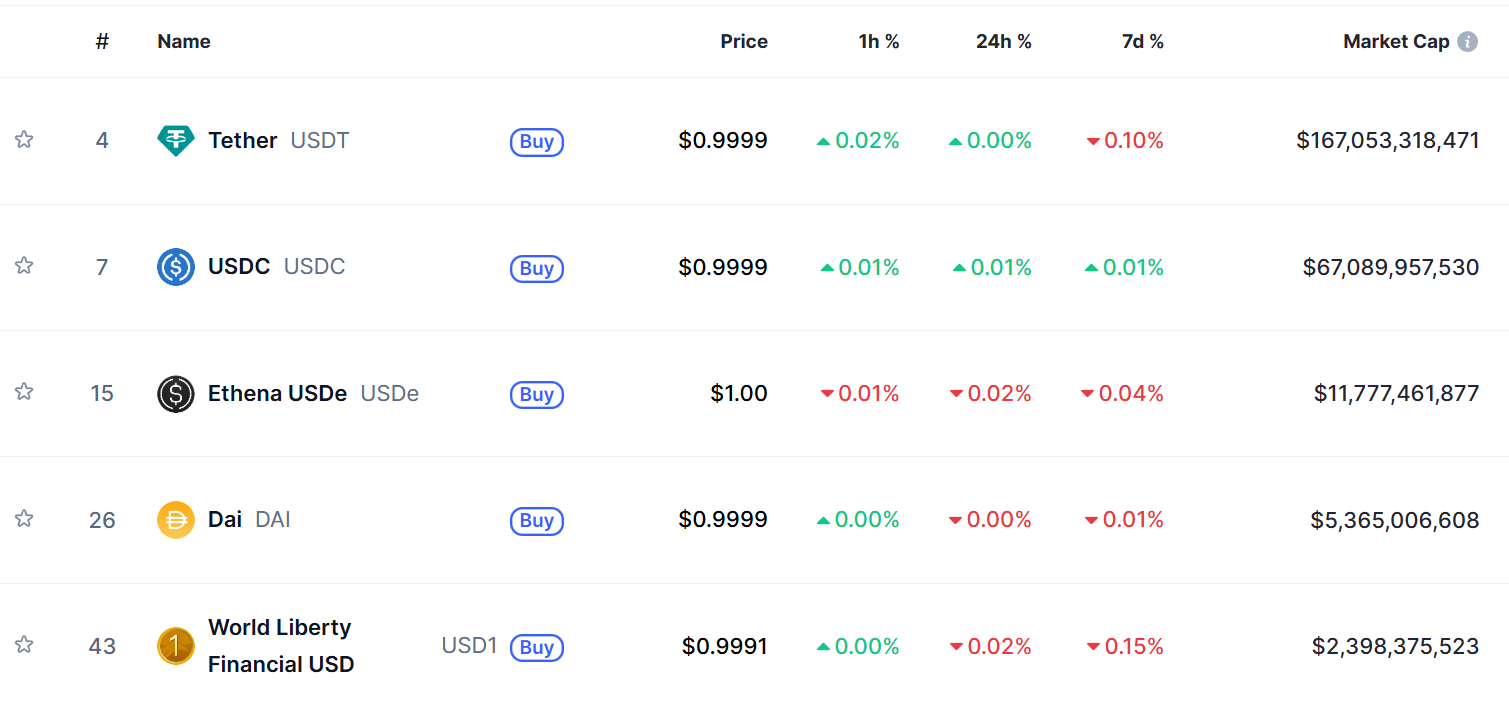Click the Tether coin logo icon
This screenshot has width=1509, height=704.
[x=176, y=140]
